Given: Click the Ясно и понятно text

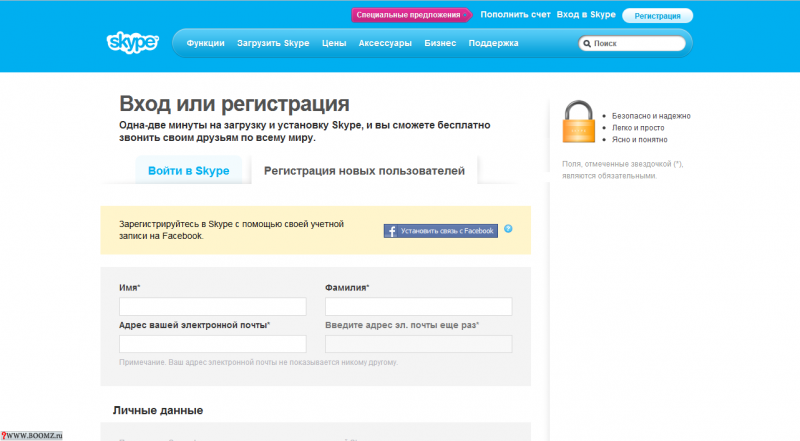Looking at the screenshot, I should point(639,139).
